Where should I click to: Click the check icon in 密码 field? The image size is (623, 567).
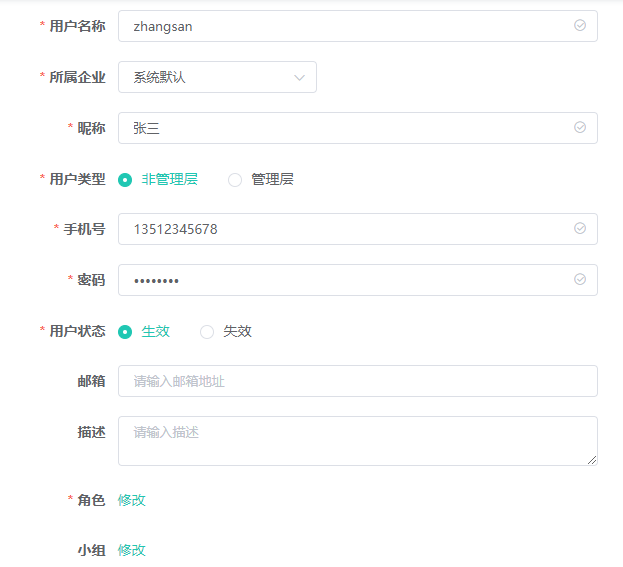(x=580, y=279)
